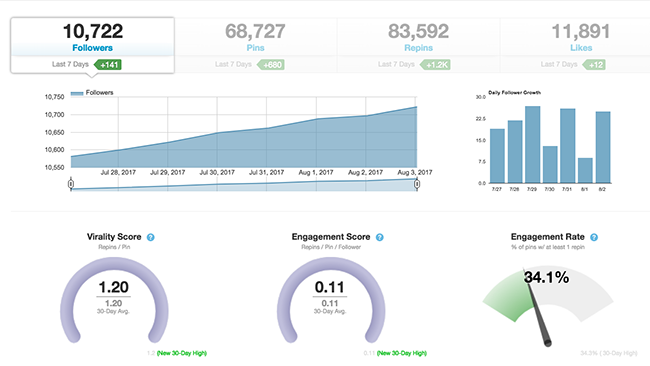Switch to the Likes metric tab
650x366 pixels.
pos(581,46)
